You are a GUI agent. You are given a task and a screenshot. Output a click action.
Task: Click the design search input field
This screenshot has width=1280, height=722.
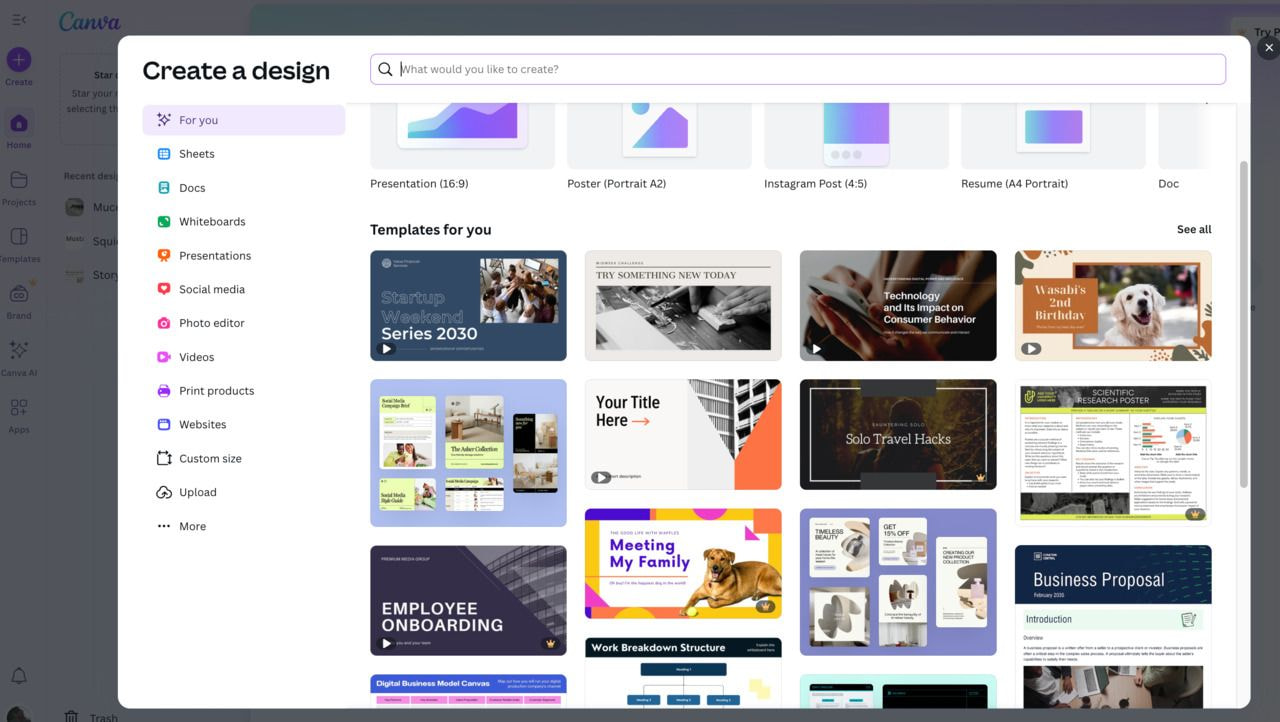(x=800, y=69)
